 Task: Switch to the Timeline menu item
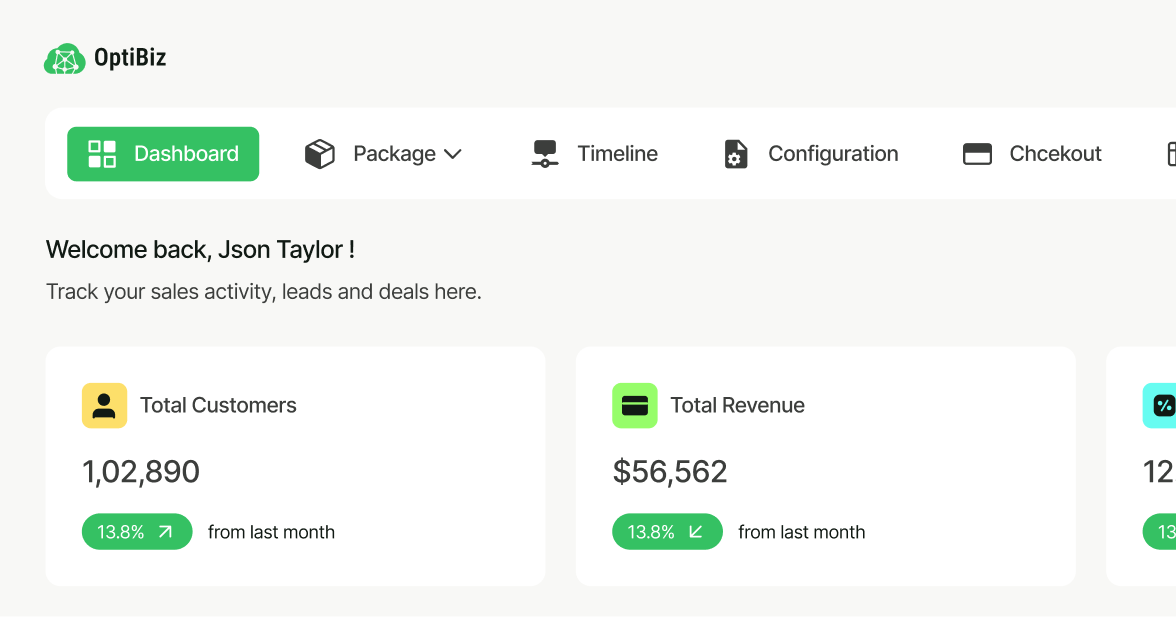(x=617, y=154)
